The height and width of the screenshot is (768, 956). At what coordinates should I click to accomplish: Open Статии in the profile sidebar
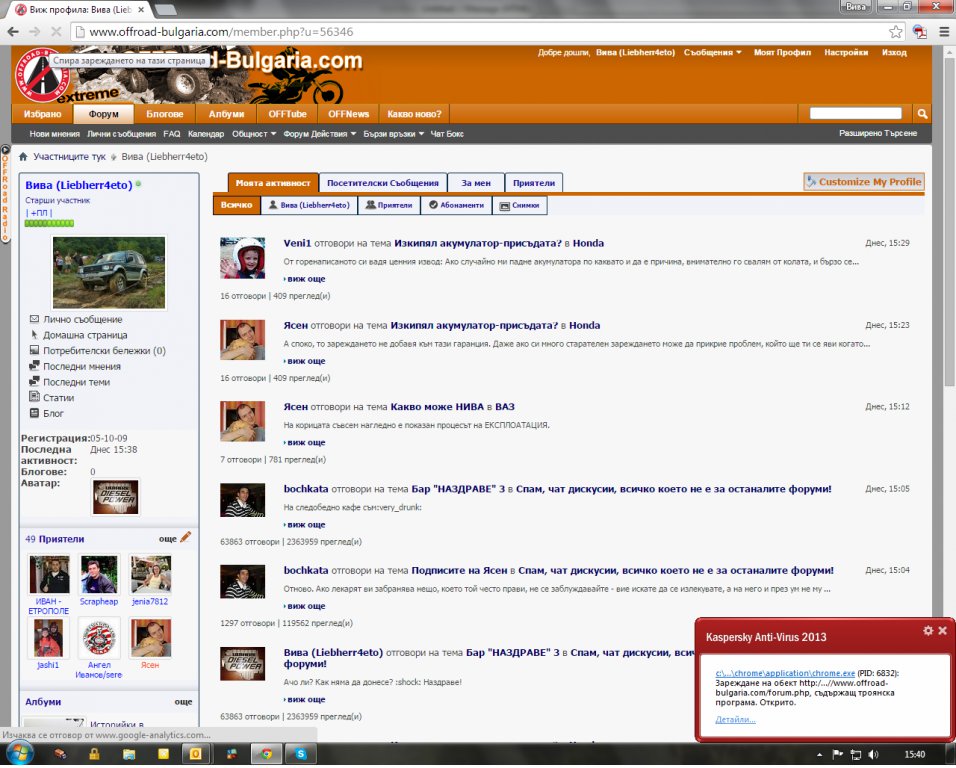click(59, 398)
